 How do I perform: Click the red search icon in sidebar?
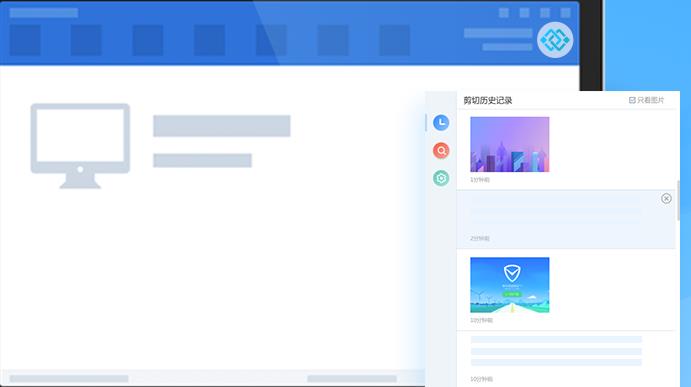tap(441, 151)
